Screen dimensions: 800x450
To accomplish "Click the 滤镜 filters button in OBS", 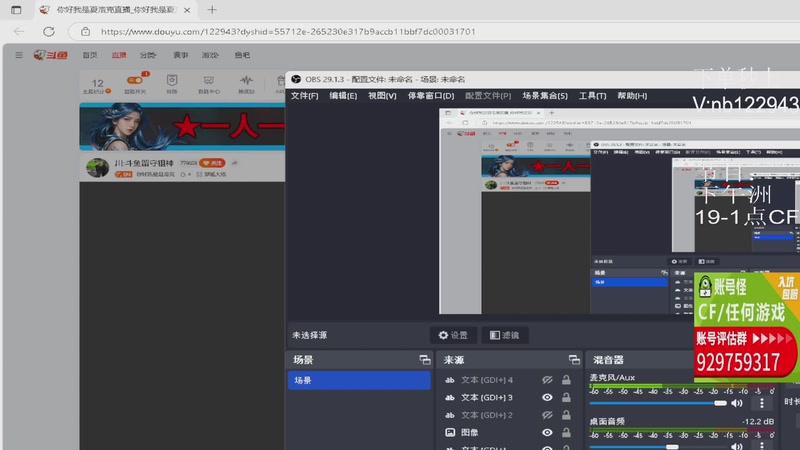I will [505, 335].
